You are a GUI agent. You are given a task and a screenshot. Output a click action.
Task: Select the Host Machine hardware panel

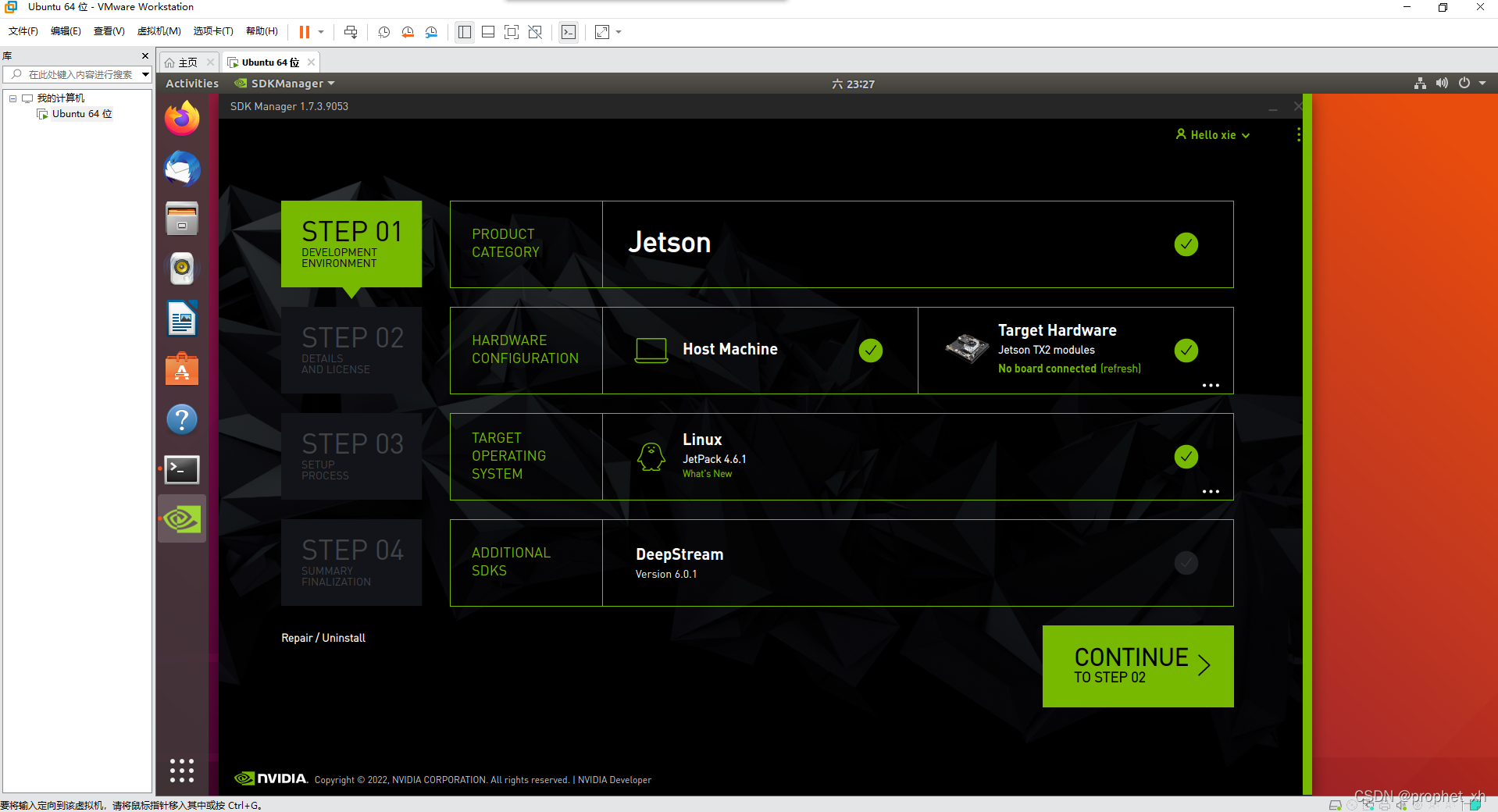[x=760, y=351]
